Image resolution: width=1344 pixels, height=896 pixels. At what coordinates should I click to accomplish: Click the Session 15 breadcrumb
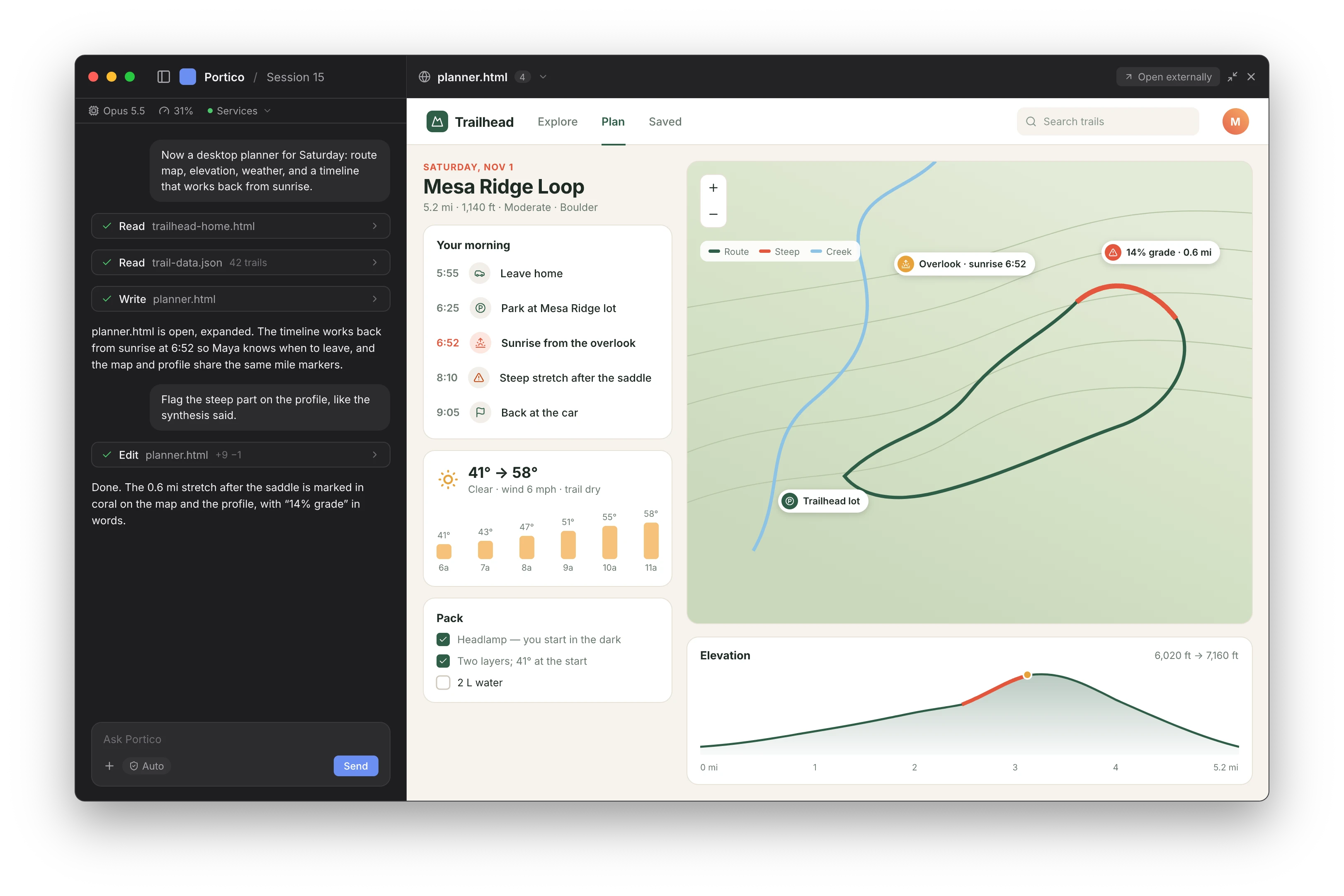295,77
